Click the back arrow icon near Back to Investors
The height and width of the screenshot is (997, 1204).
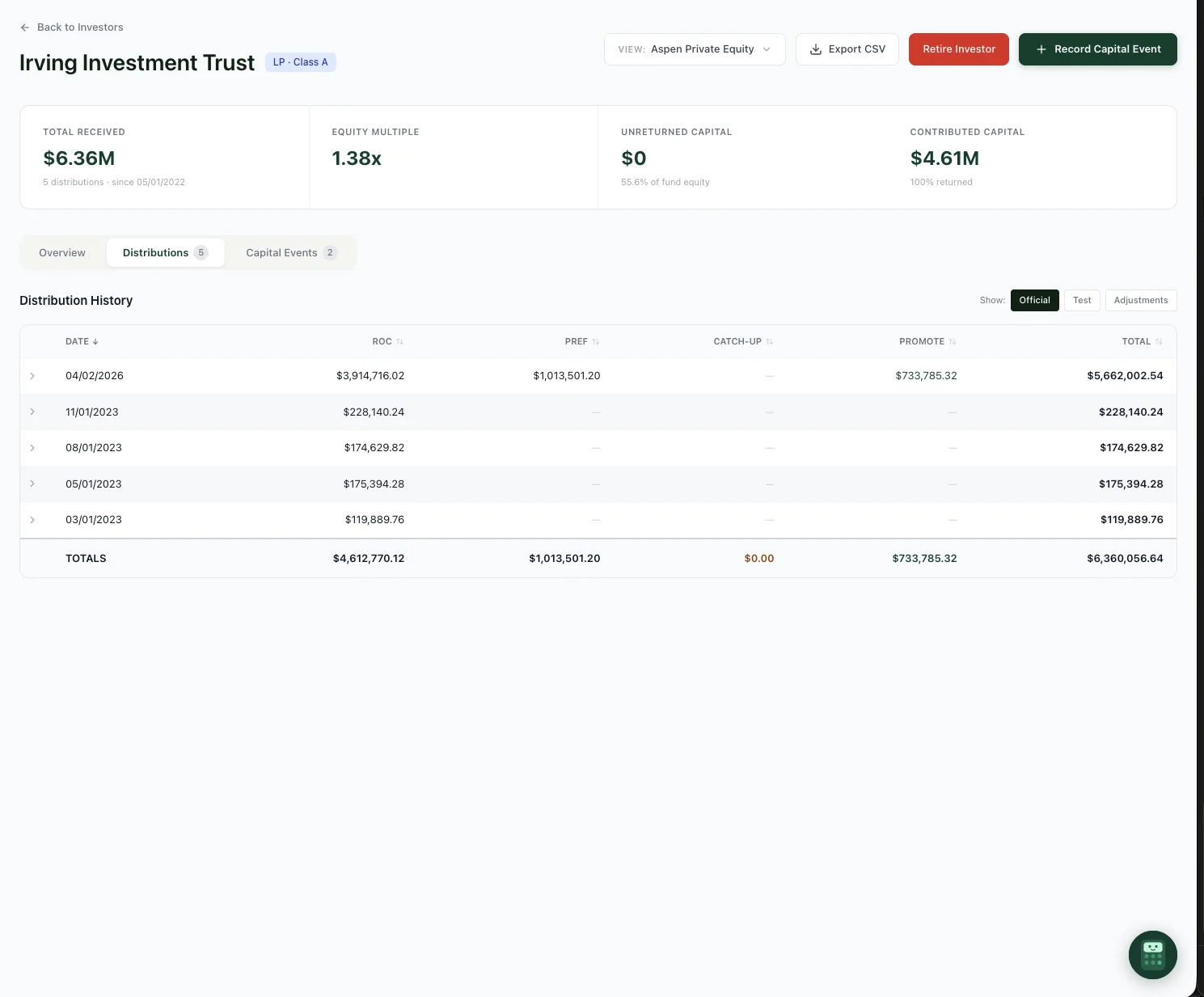coord(25,27)
